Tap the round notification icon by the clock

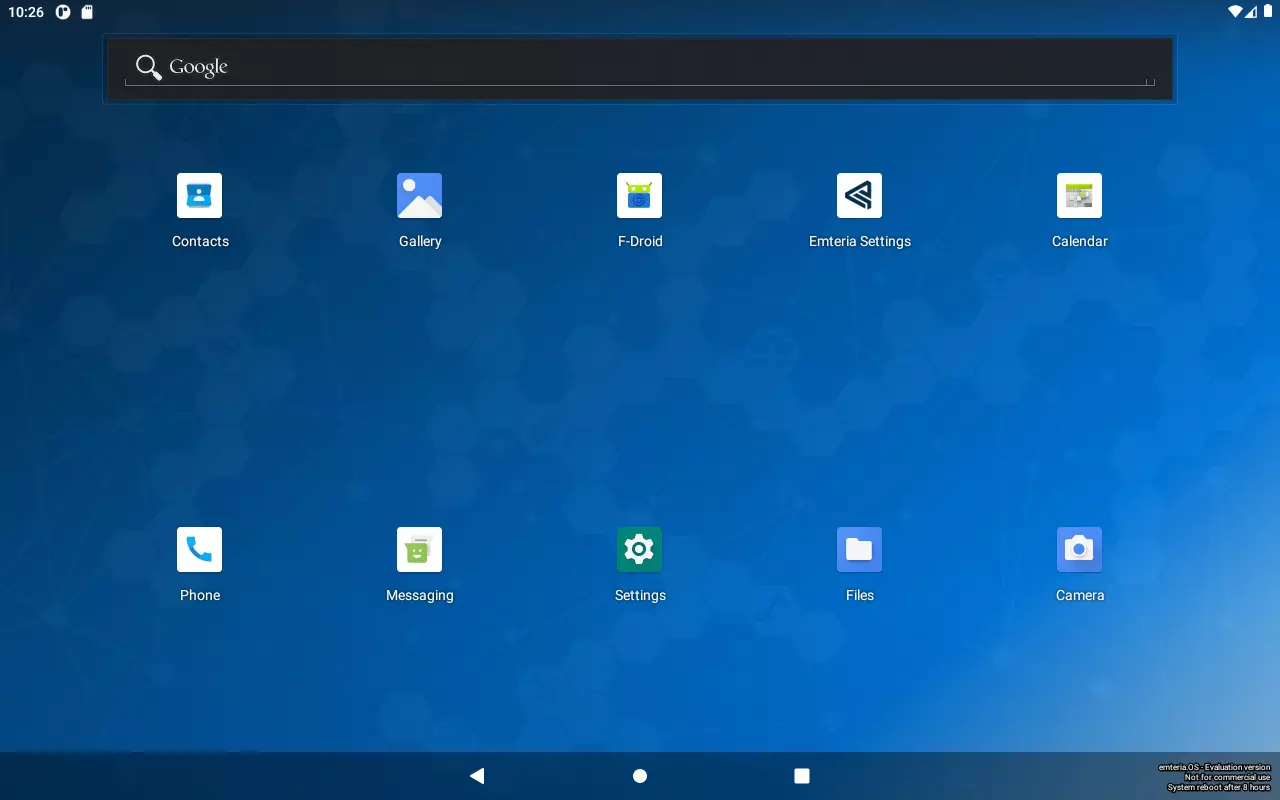click(x=63, y=13)
